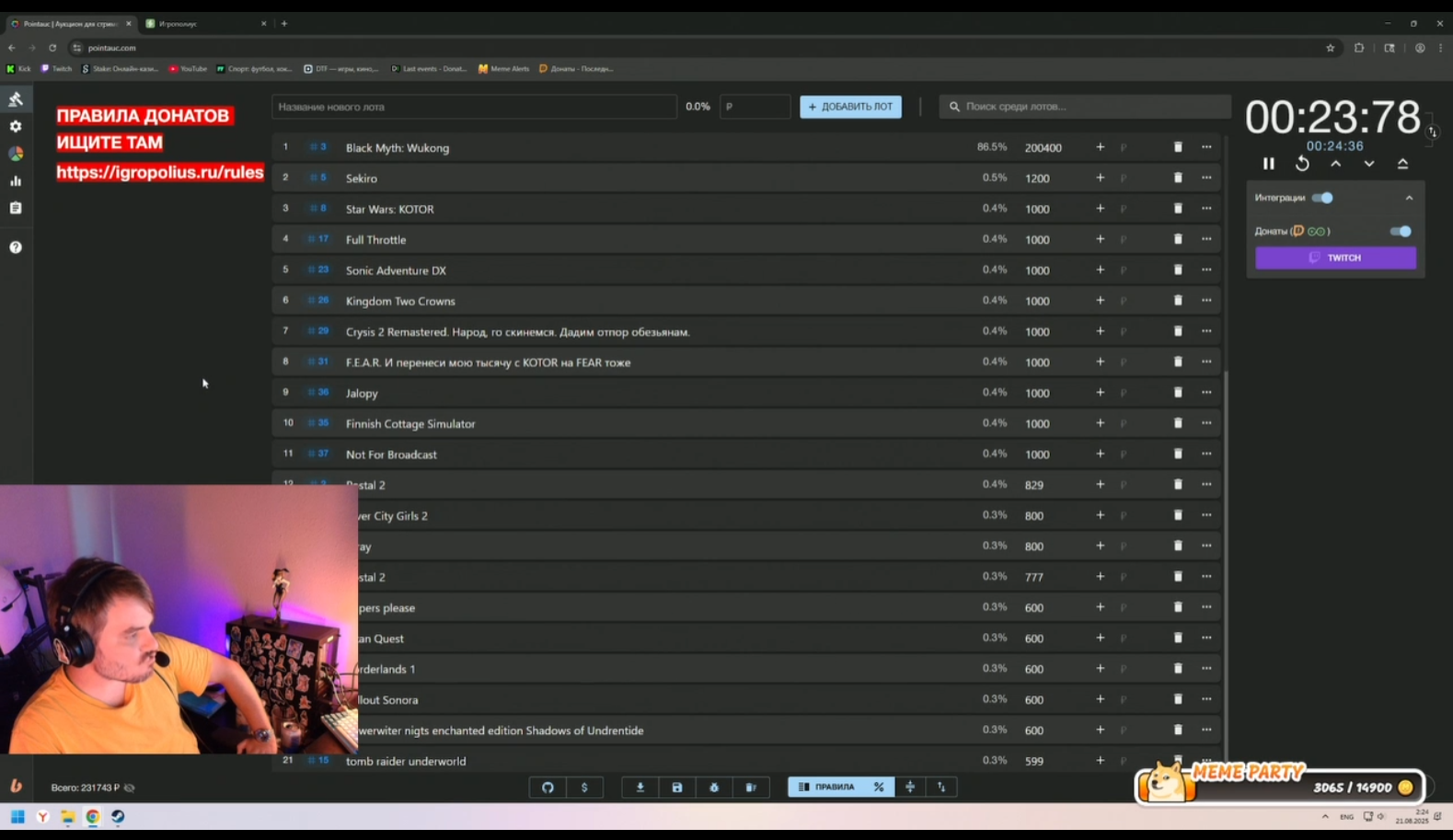Click the double-up arrow timer control
This screenshot has width=1453, height=840.
click(x=1402, y=164)
